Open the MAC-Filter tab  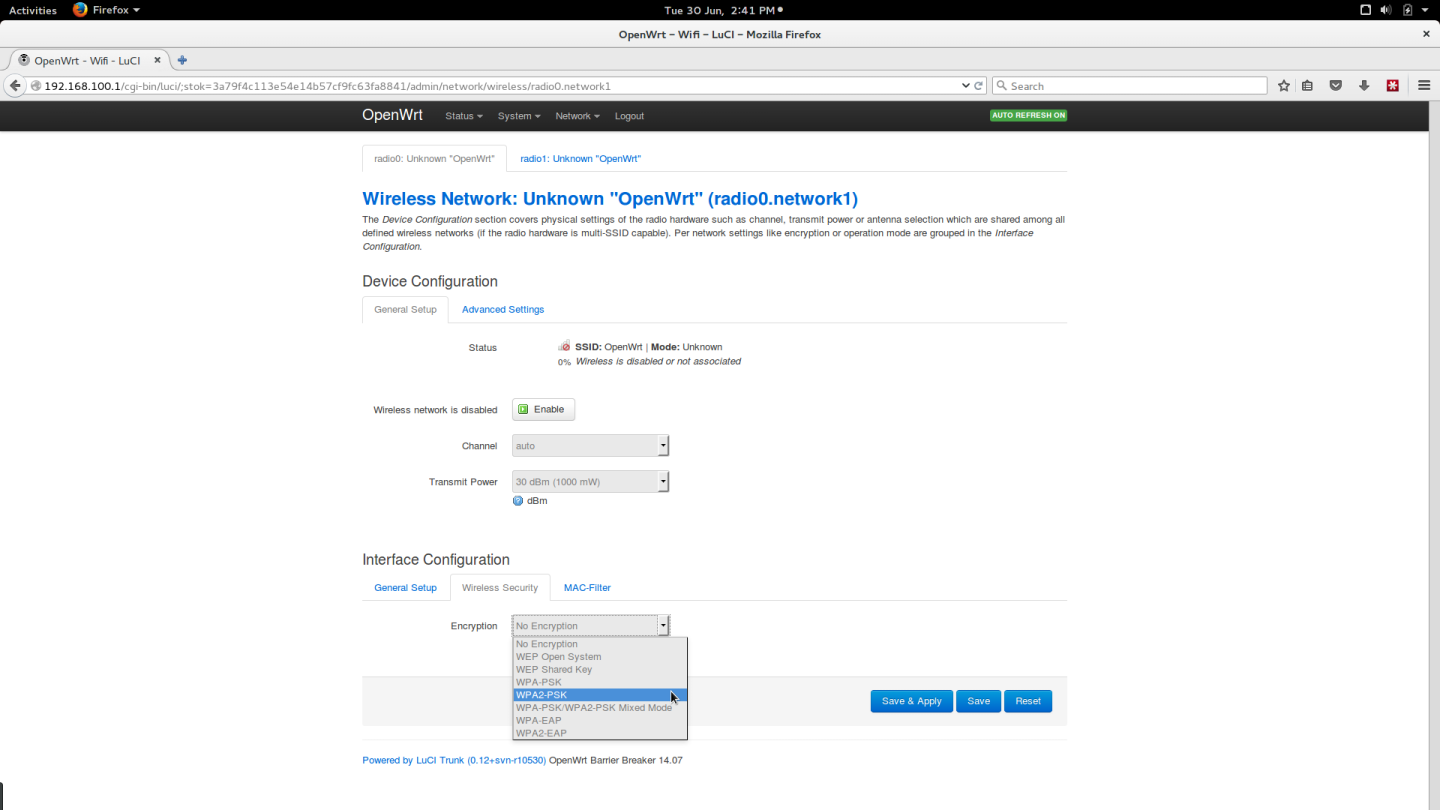587,588
